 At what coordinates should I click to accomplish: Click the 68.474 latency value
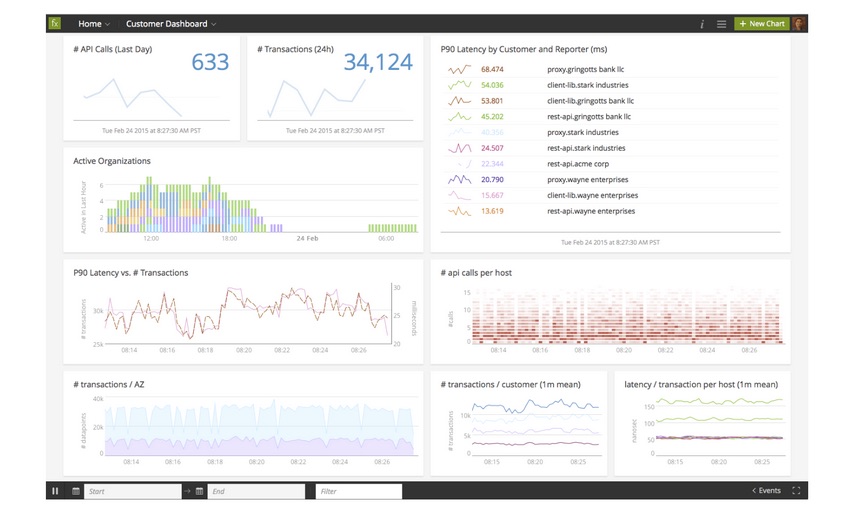click(x=492, y=69)
